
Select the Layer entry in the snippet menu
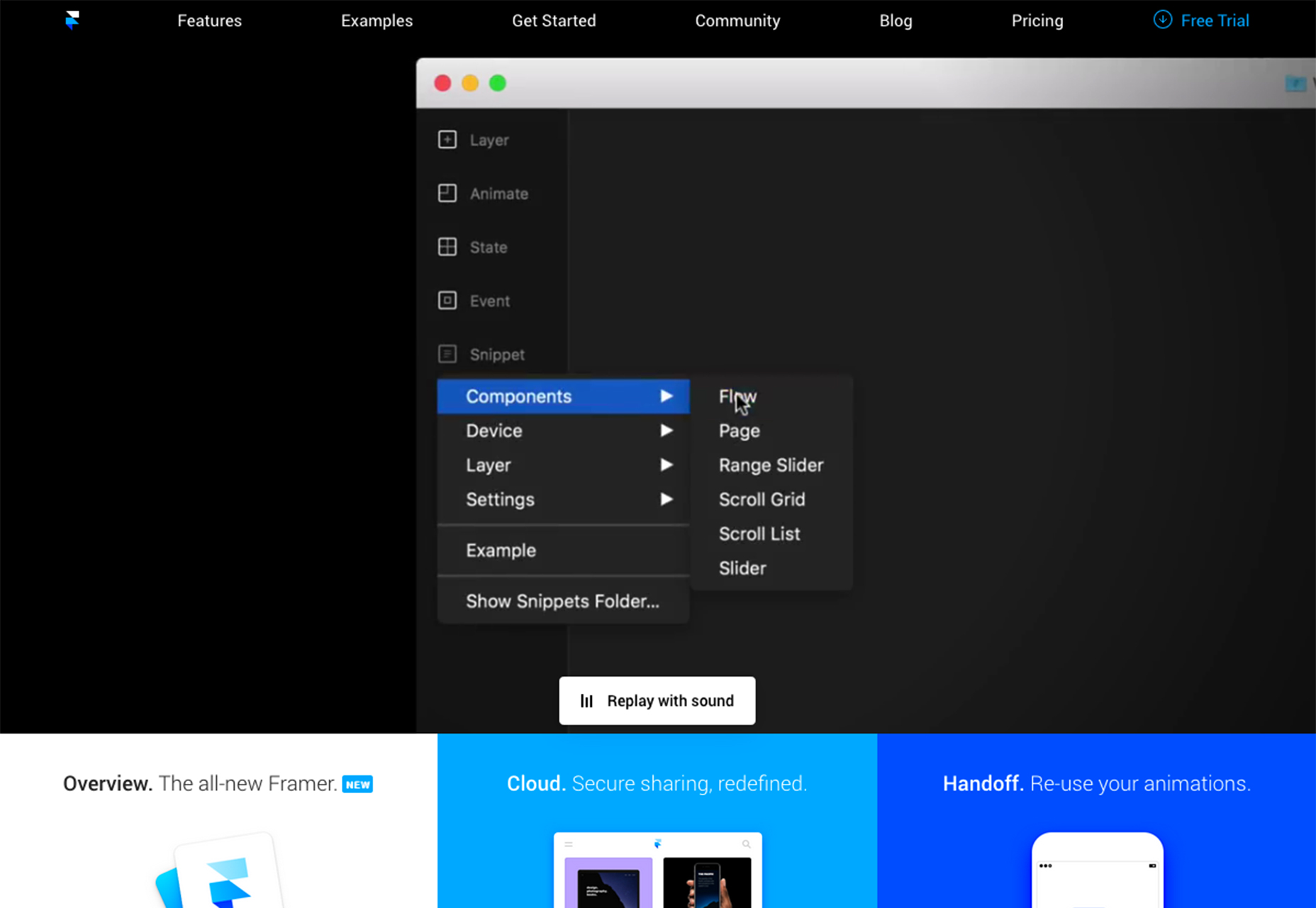[563, 465]
